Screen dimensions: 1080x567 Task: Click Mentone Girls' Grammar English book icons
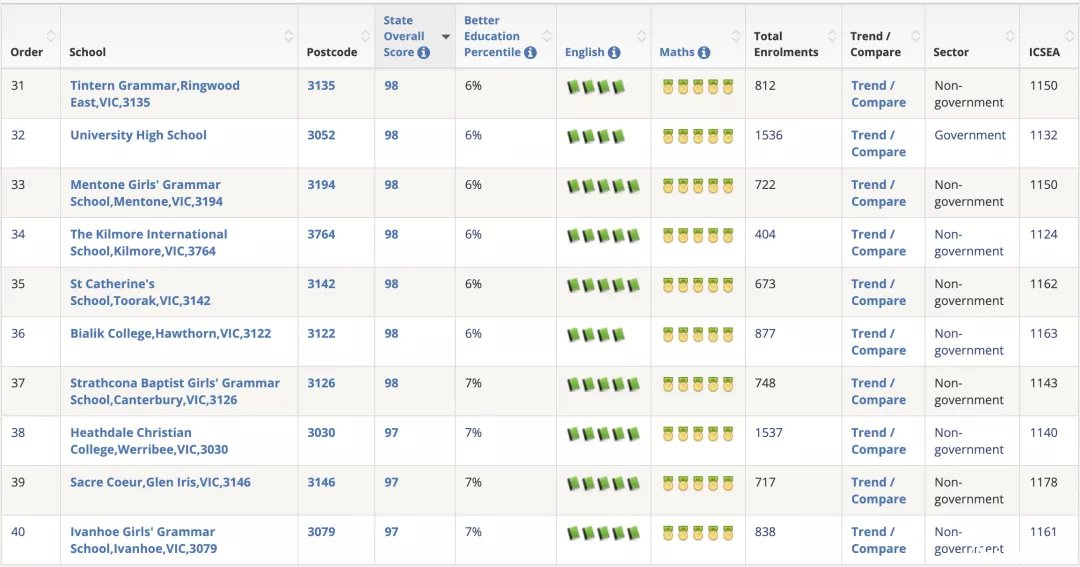[x=603, y=186]
